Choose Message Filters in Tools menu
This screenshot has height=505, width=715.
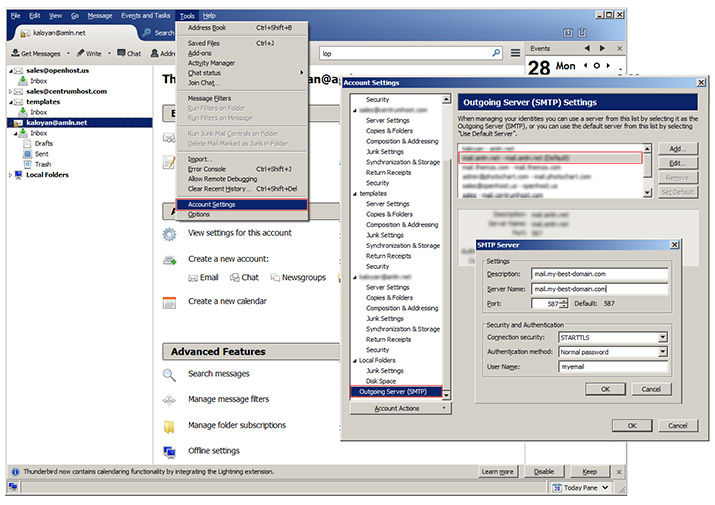(242, 98)
